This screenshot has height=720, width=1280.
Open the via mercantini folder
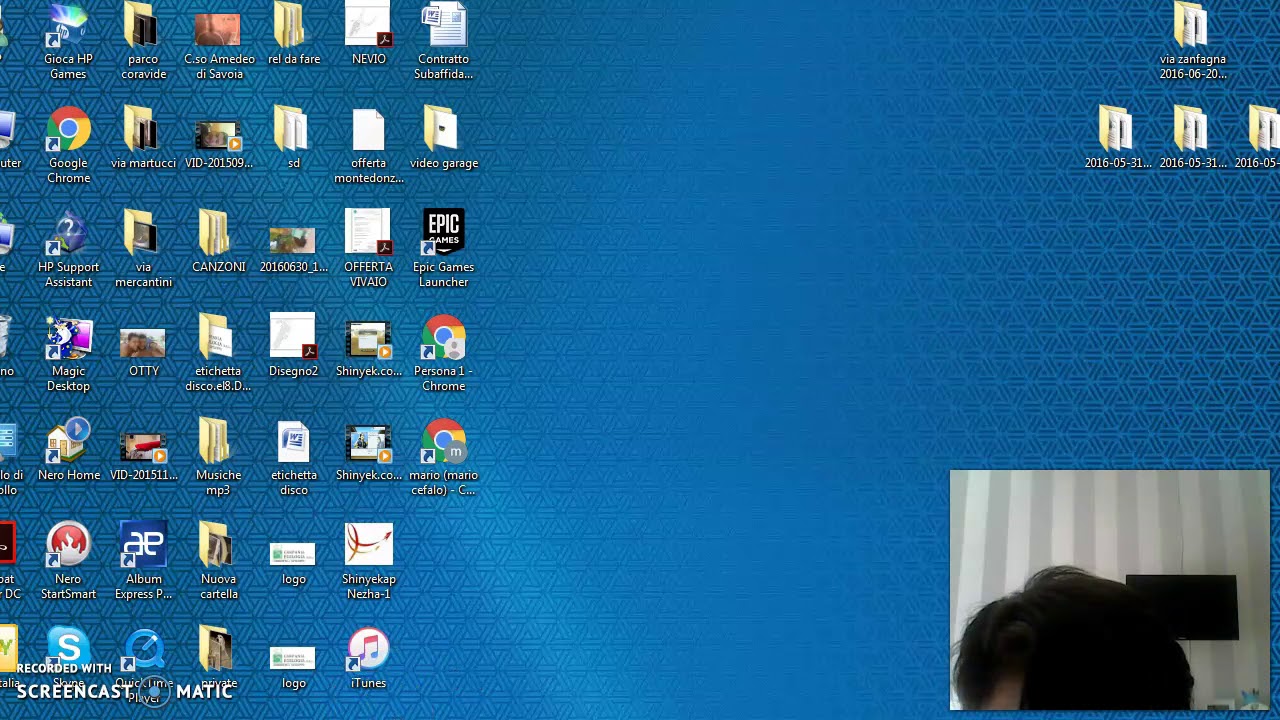click(x=143, y=249)
